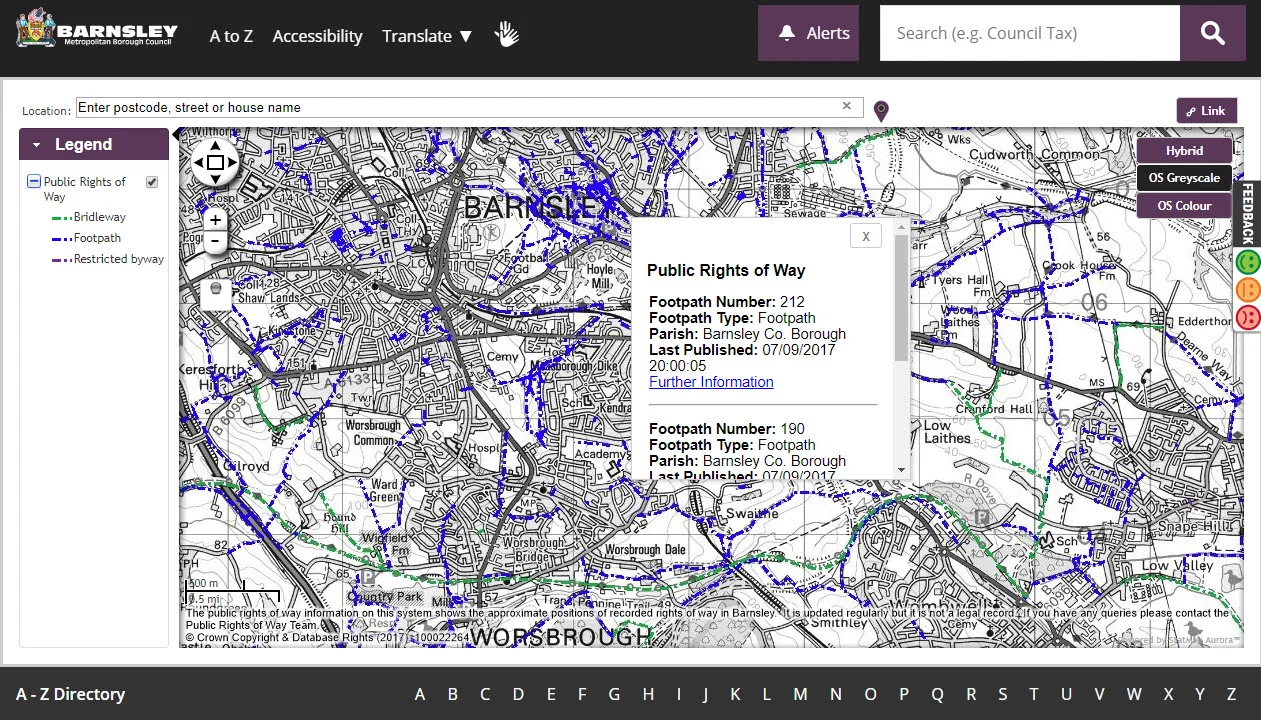The width and height of the screenshot is (1261, 720).
Task: Switch to Hybrid basemap
Action: tap(1184, 151)
